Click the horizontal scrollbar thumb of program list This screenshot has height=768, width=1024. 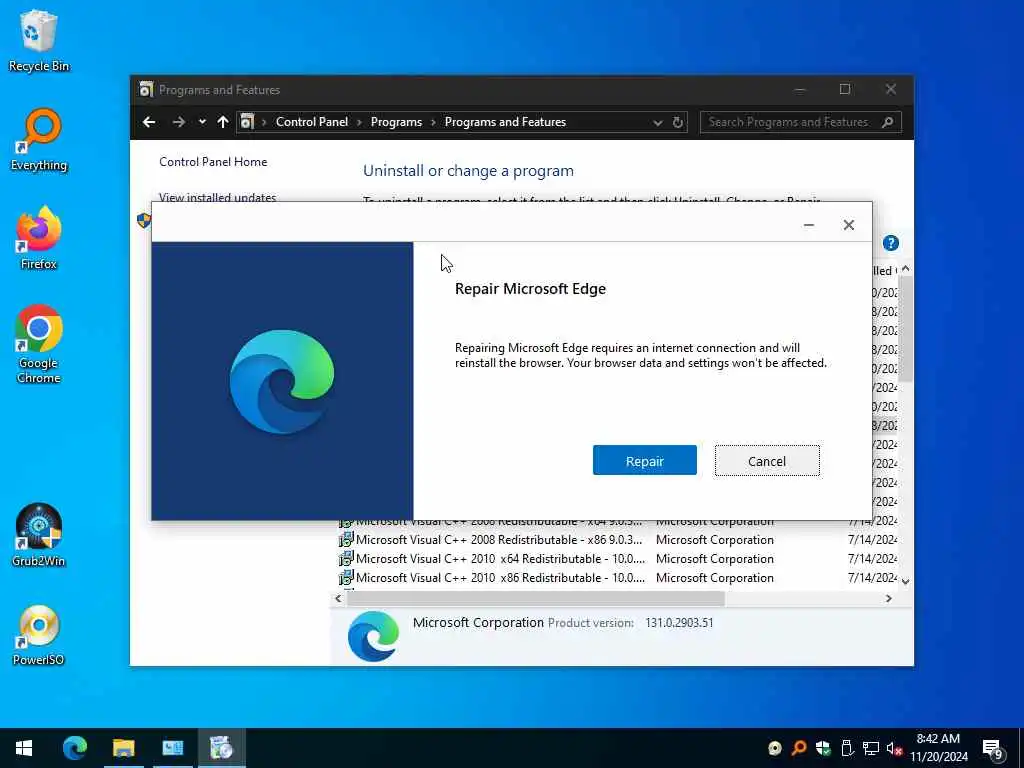pyautogui.click(x=536, y=598)
